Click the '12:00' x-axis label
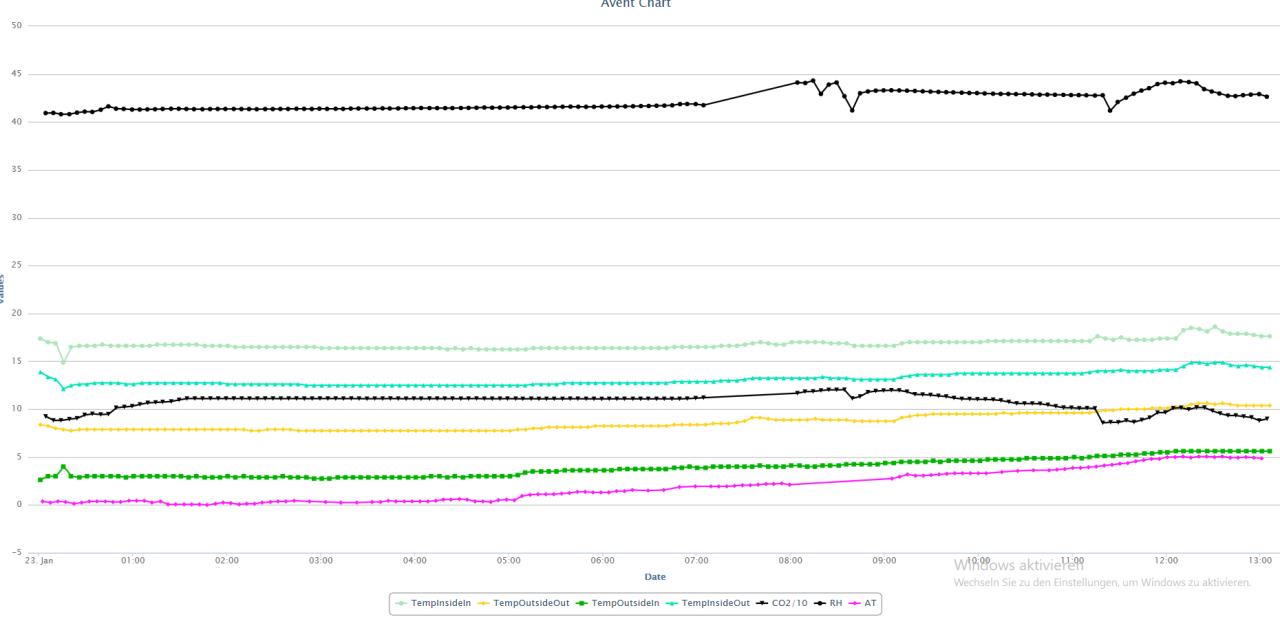Screen dimensions: 1280x617 coord(1167,560)
